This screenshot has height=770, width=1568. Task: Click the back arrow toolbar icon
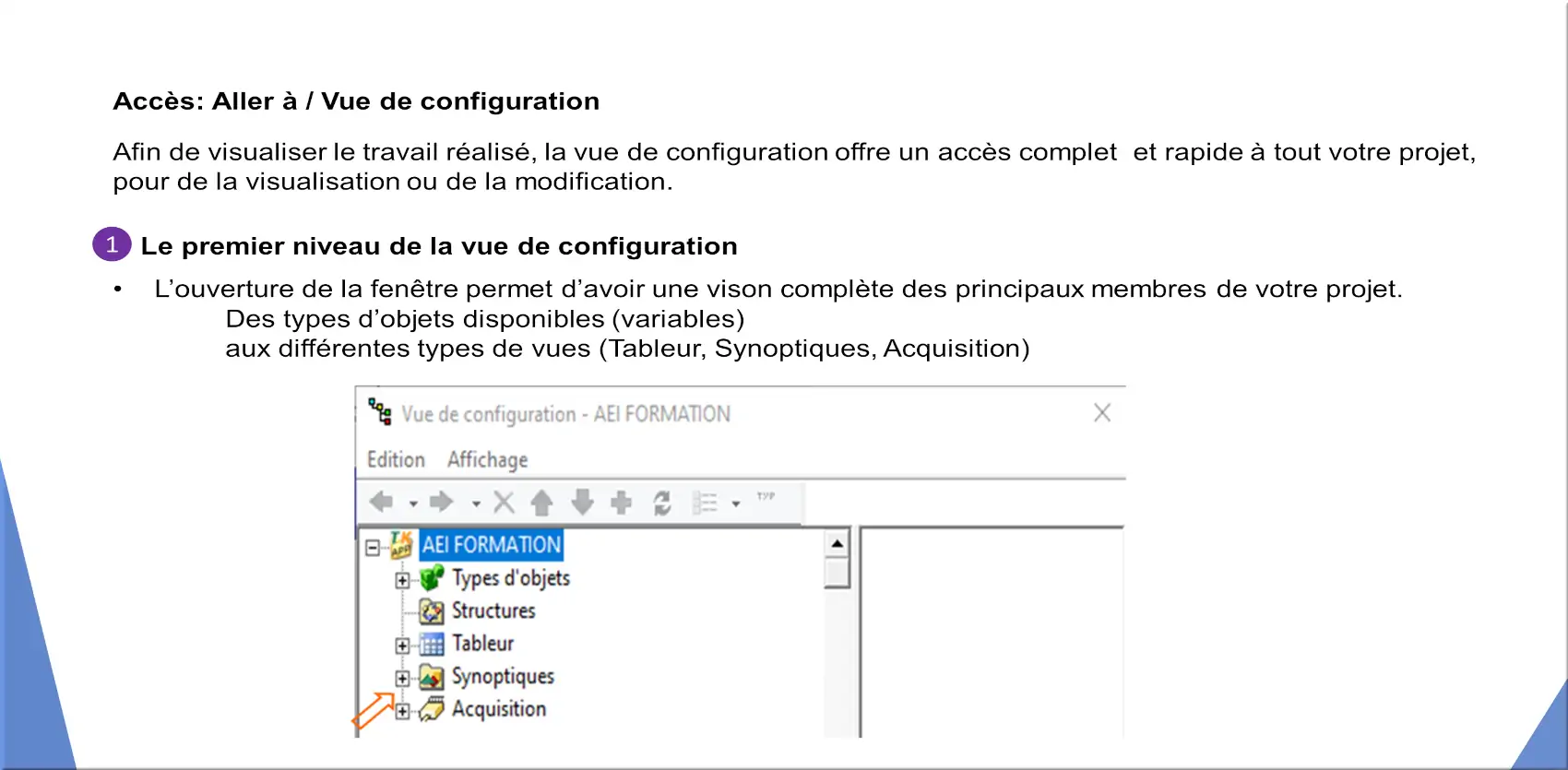click(x=381, y=502)
